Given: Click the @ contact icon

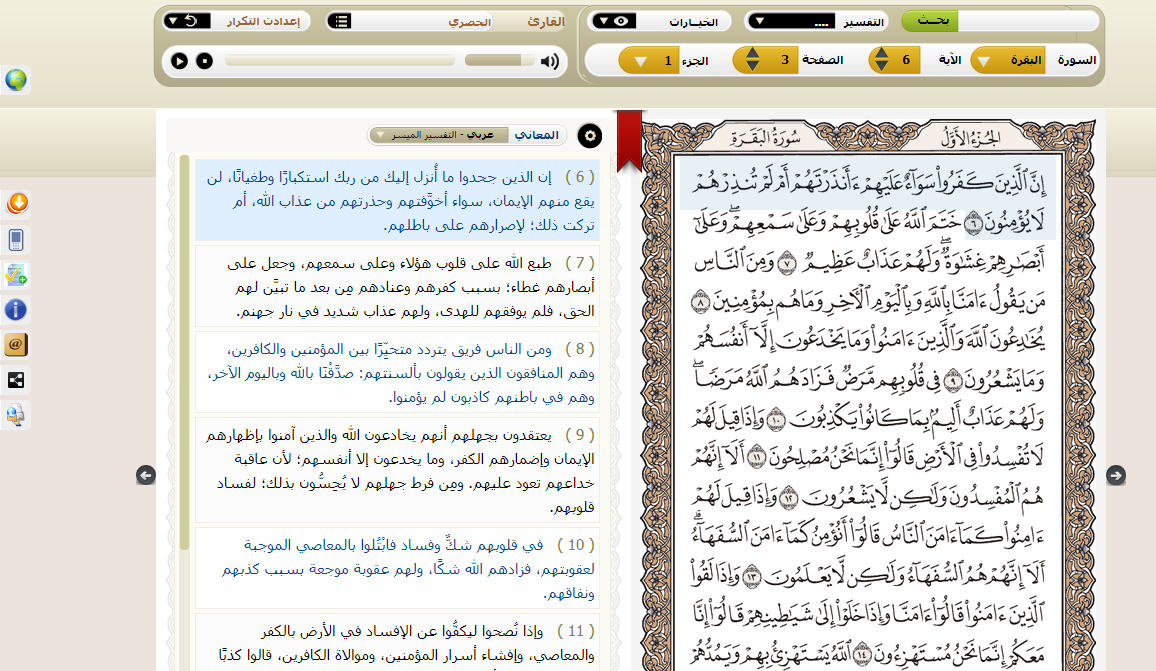Looking at the screenshot, I should pos(16,344).
